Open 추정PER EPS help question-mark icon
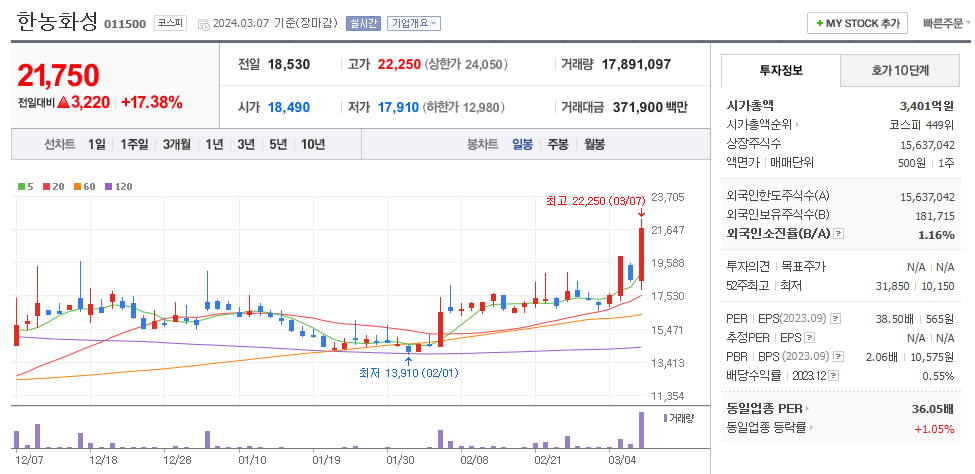This screenshot has height=474, width=975. coord(809,338)
